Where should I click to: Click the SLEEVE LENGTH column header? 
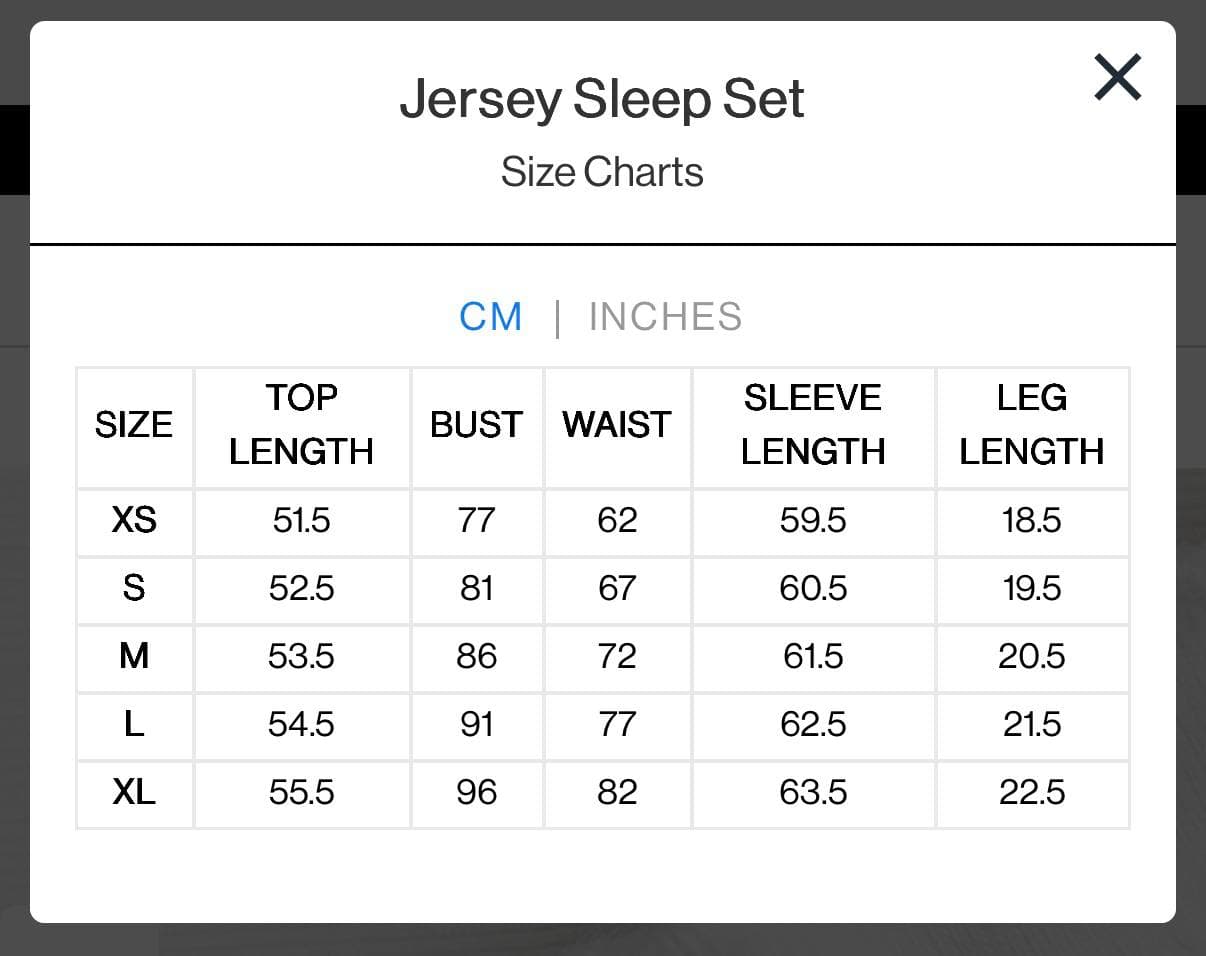coord(813,425)
